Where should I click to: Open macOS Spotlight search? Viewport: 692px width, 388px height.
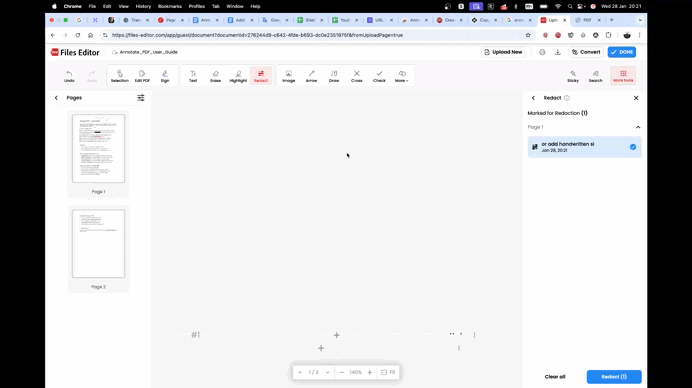click(x=570, y=6)
